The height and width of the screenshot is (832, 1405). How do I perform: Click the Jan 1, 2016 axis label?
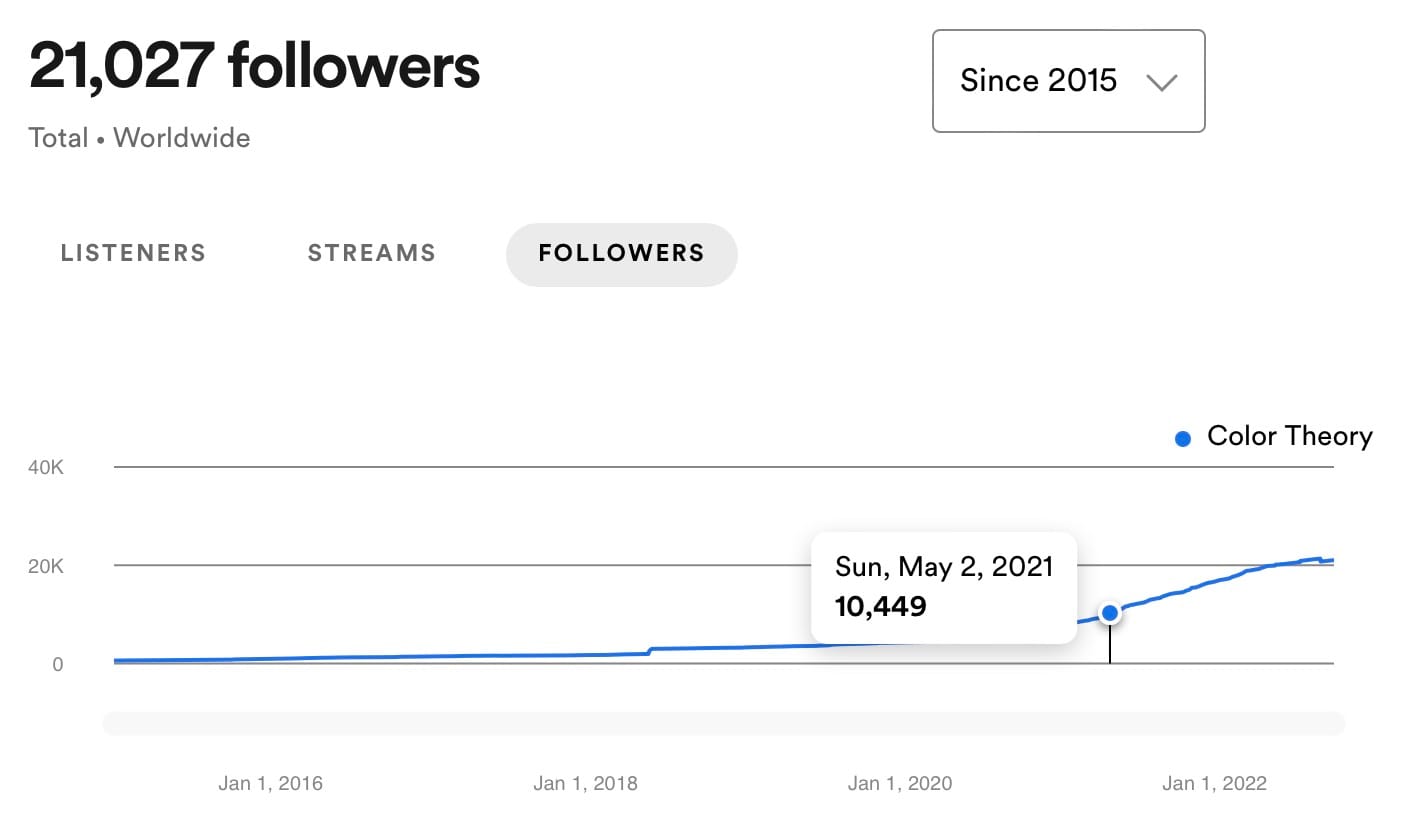[x=270, y=783]
